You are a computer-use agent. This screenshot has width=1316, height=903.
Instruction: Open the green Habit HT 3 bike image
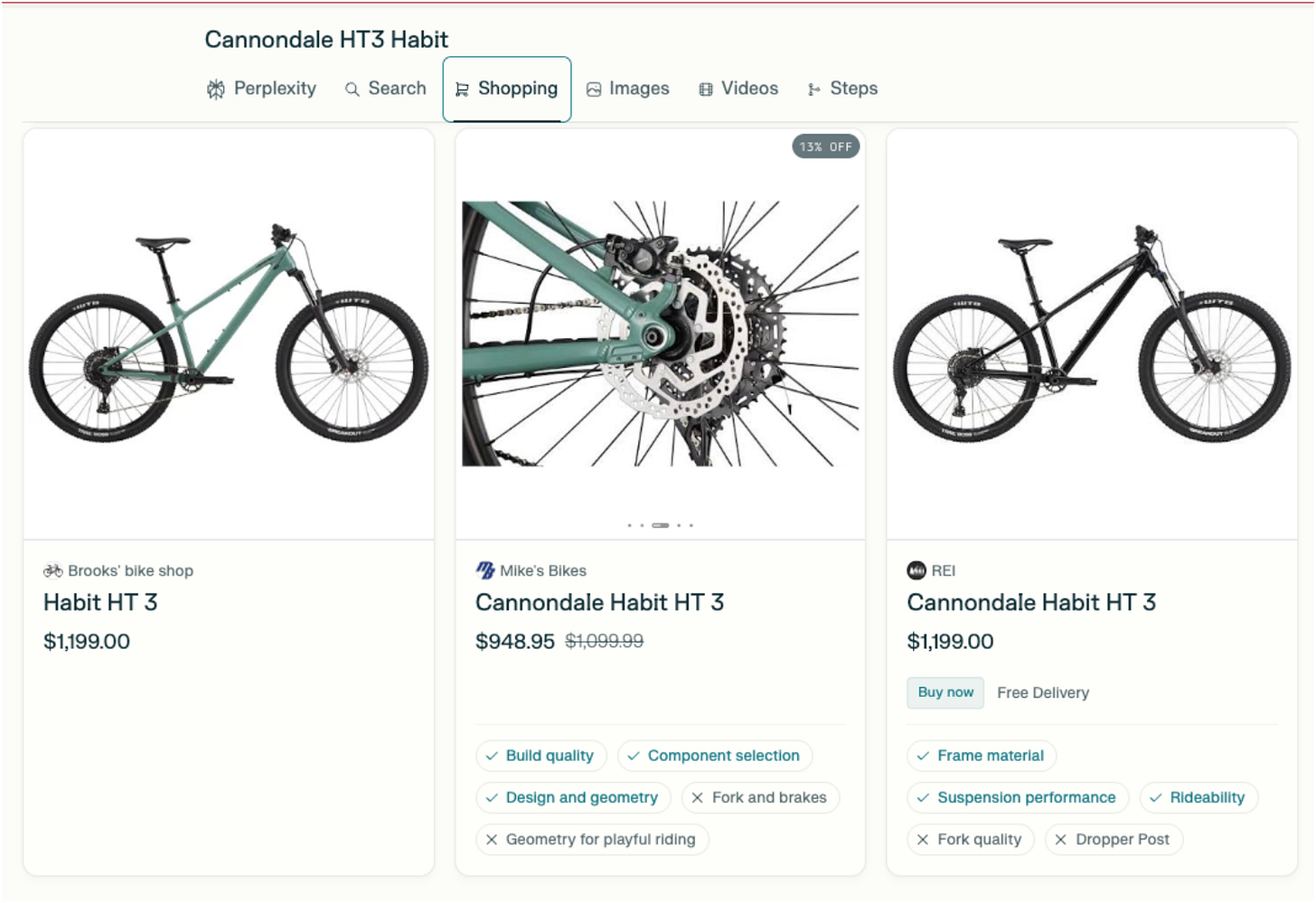(229, 334)
